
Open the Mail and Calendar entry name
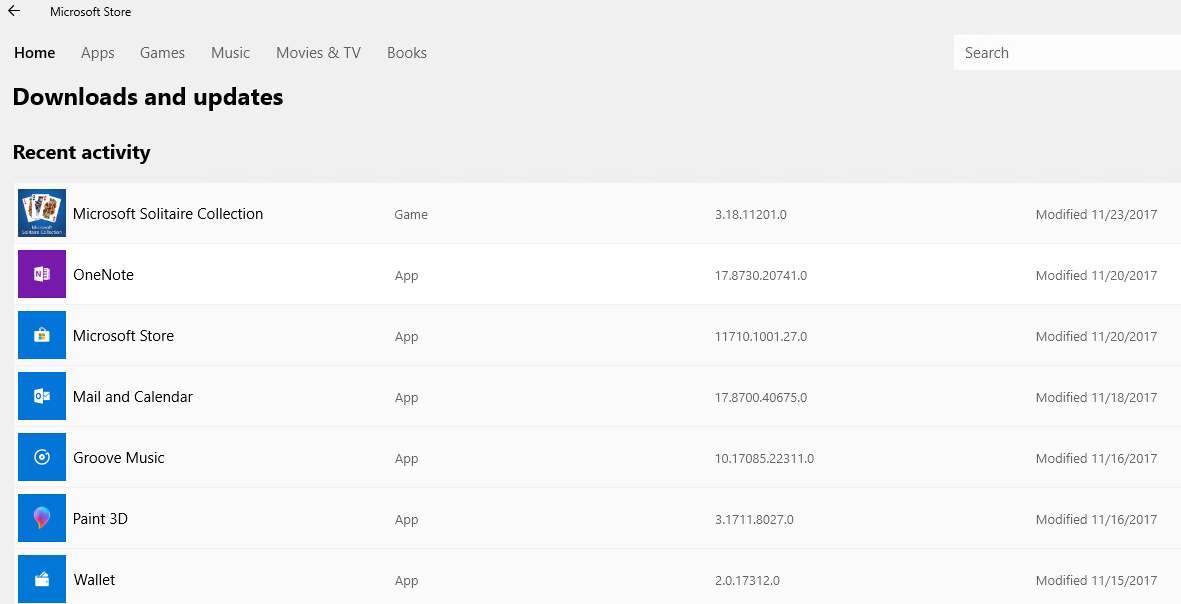tap(133, 397)
